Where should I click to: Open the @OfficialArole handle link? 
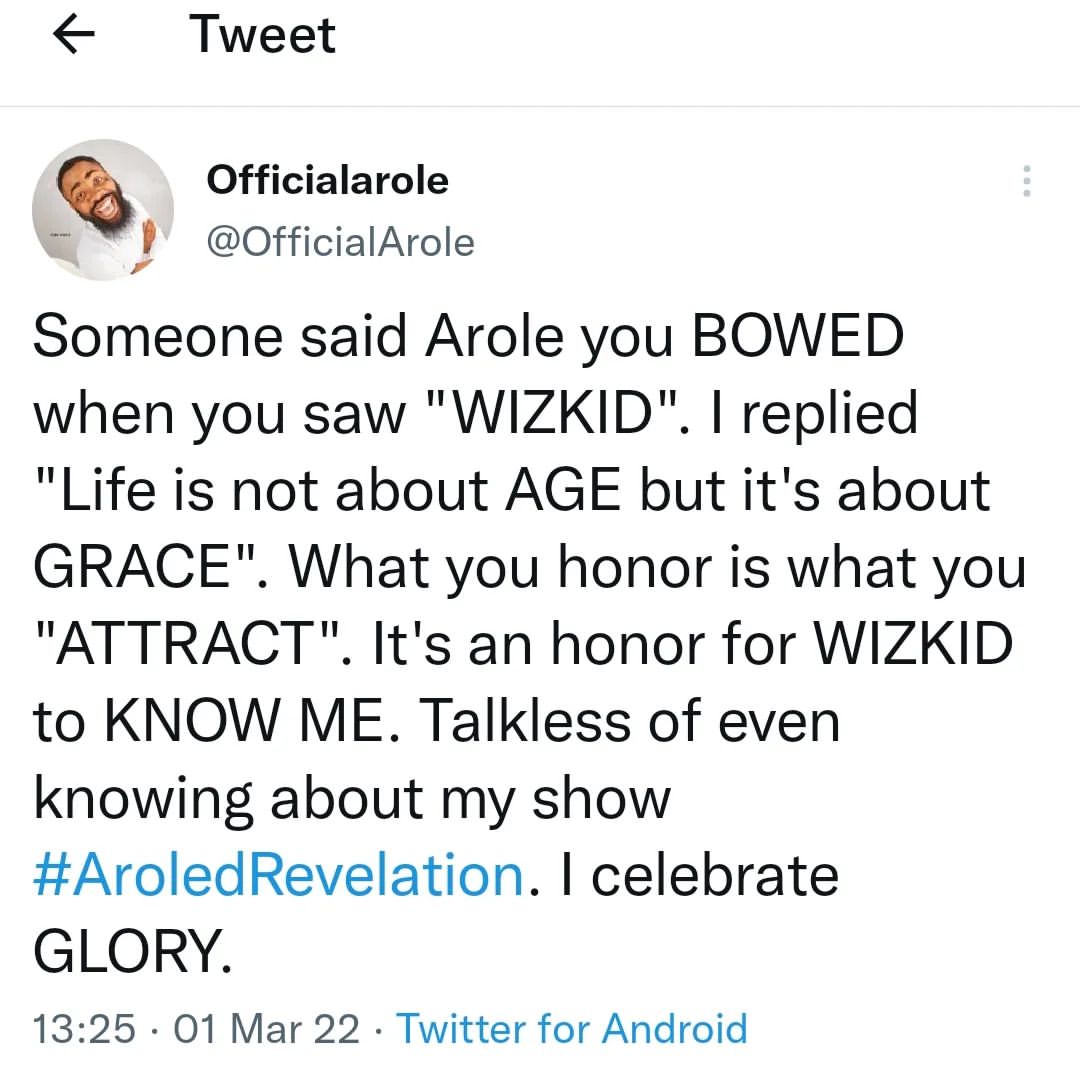340,242
